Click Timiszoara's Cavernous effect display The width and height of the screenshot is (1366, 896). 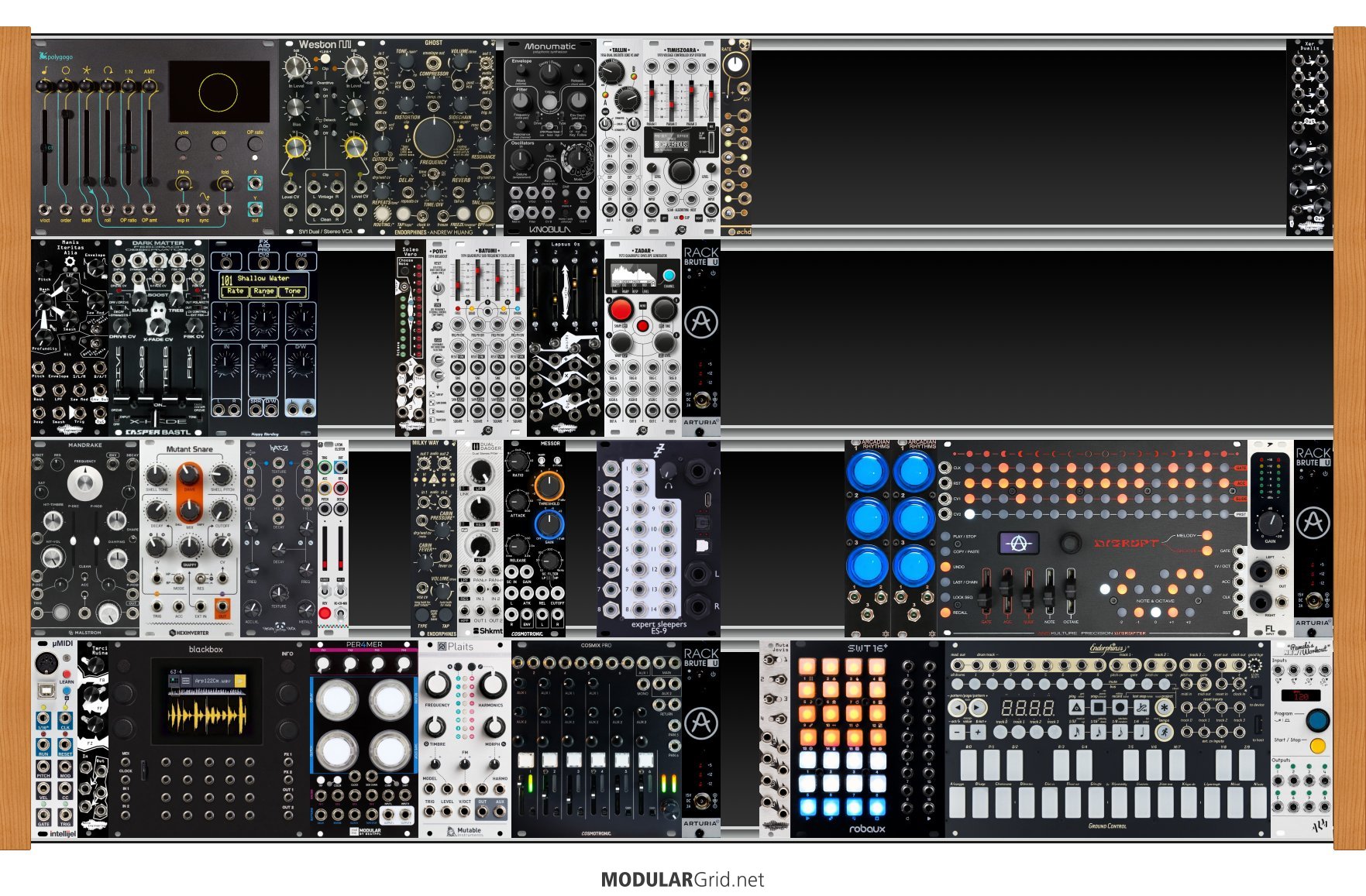671,143
